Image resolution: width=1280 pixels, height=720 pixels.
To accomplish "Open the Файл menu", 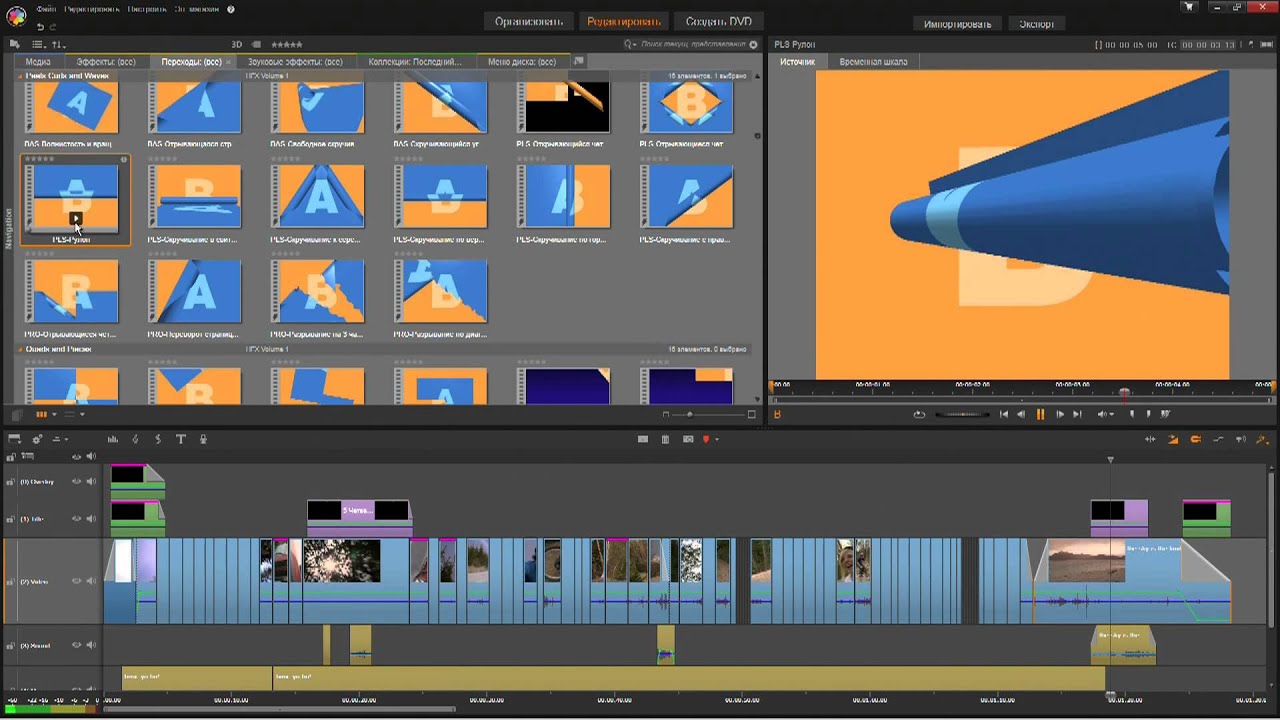I will pos(46,9).
